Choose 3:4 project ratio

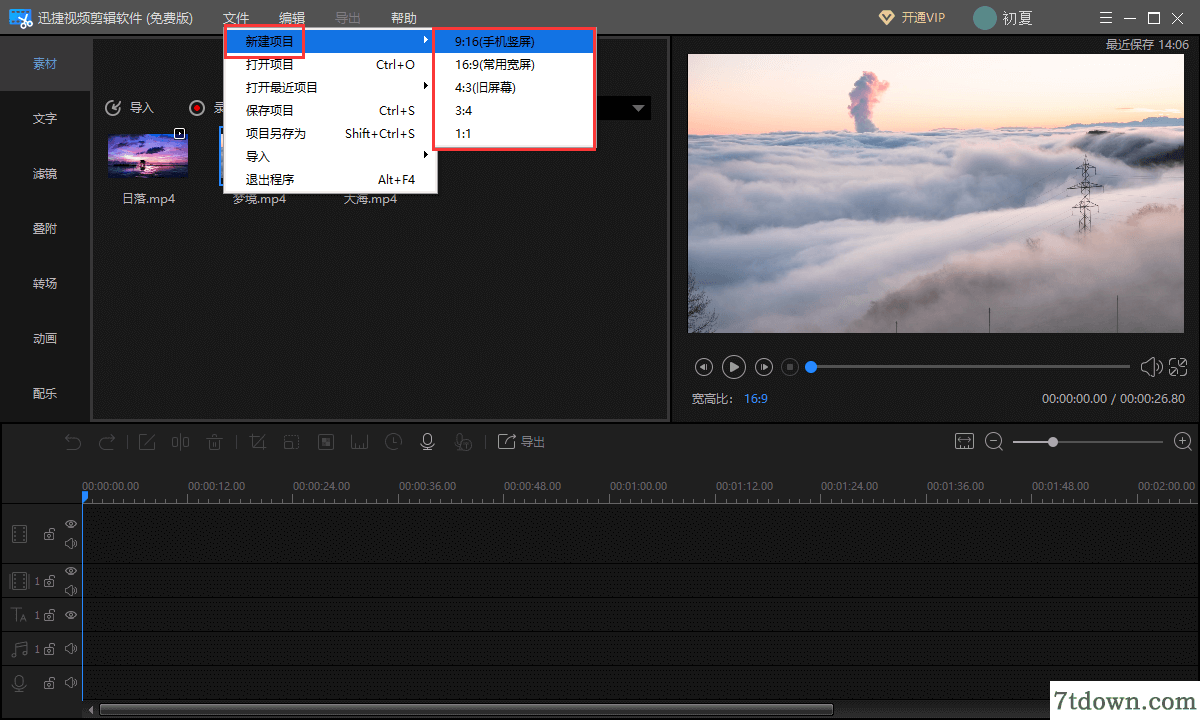515,110
